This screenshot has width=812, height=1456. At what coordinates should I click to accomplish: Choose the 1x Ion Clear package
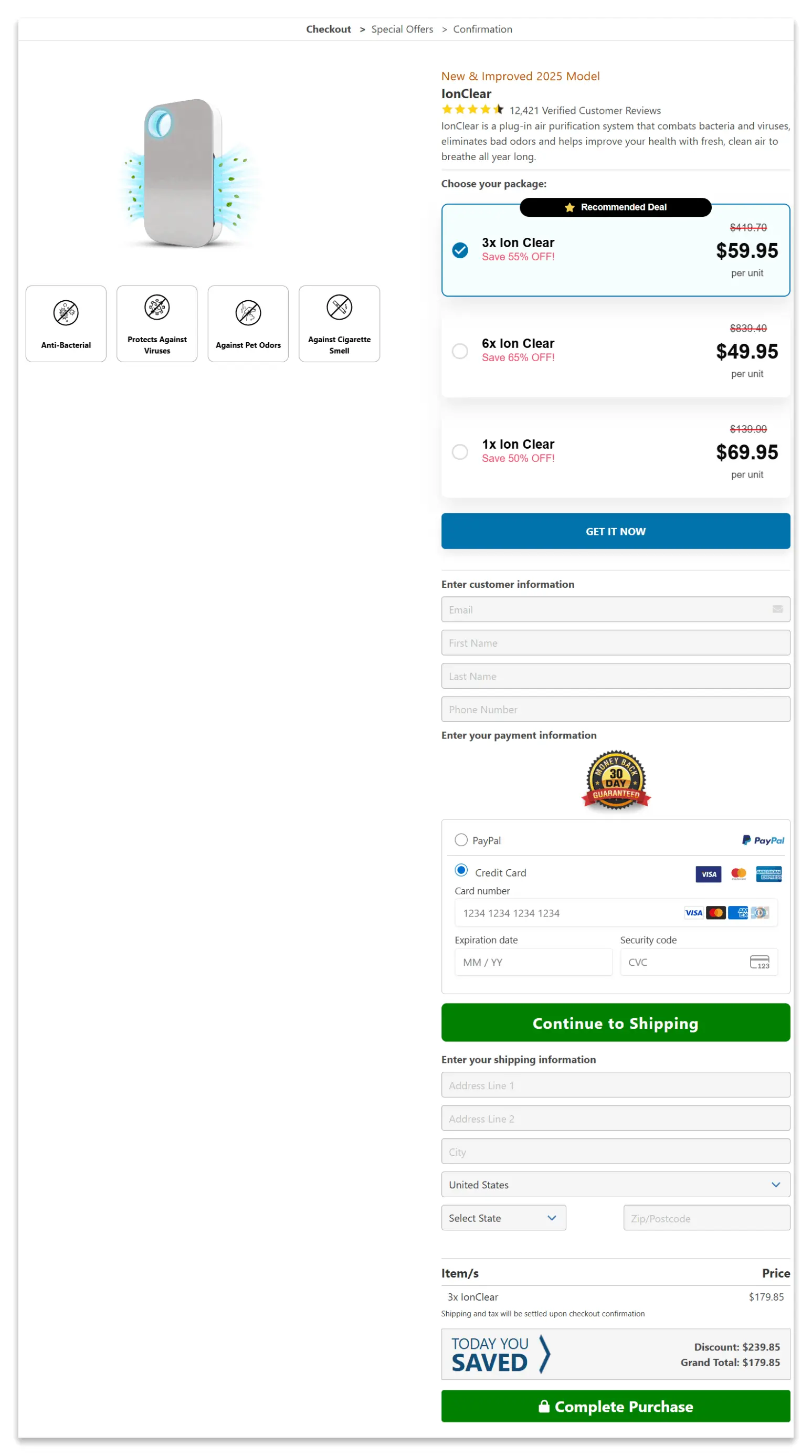click(460, 451)
